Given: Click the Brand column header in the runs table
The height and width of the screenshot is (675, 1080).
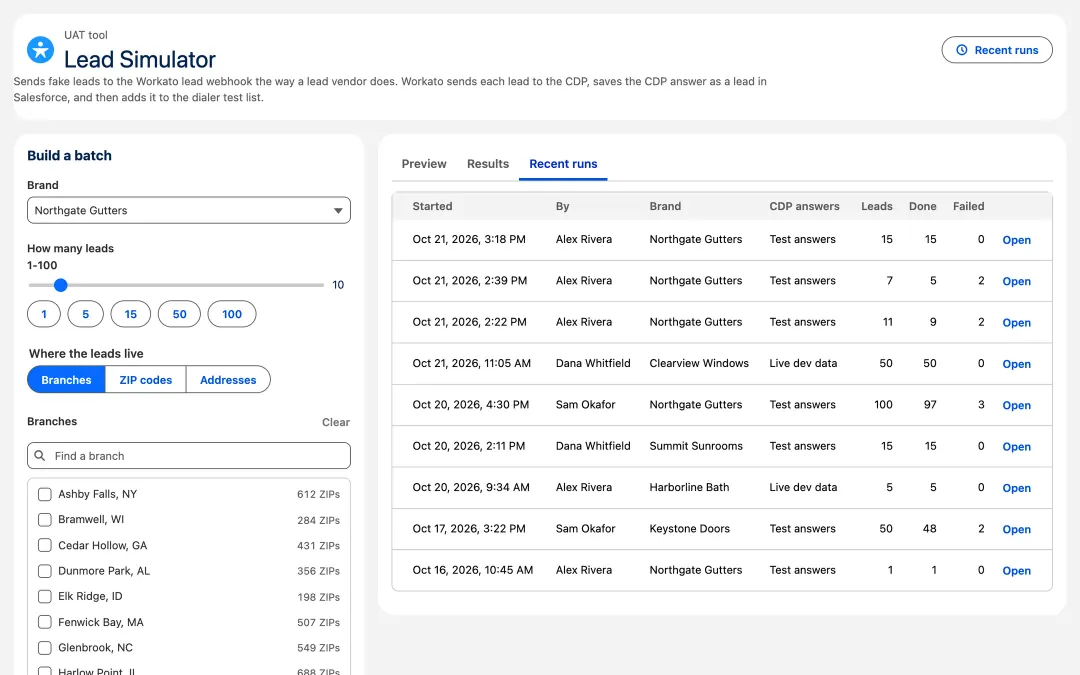Looking at the screenshot, I should (x=665, y=206).
